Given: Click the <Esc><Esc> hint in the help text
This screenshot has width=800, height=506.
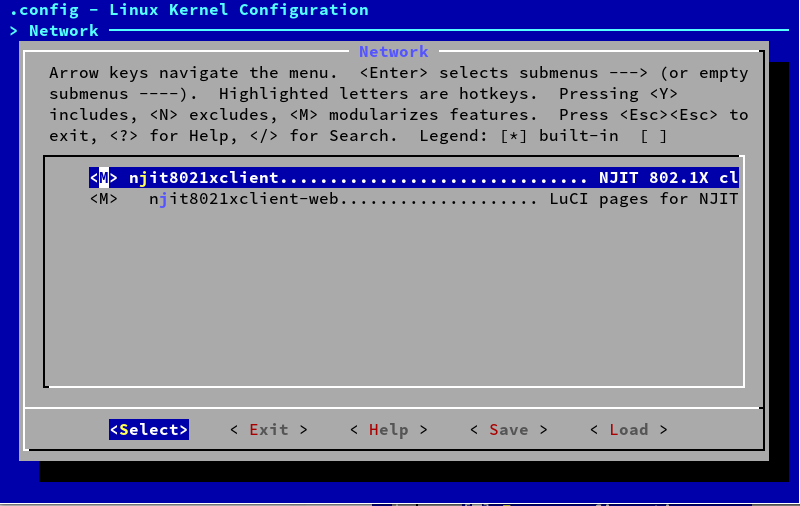Looking at the screenshot, I should click(668, 115).
